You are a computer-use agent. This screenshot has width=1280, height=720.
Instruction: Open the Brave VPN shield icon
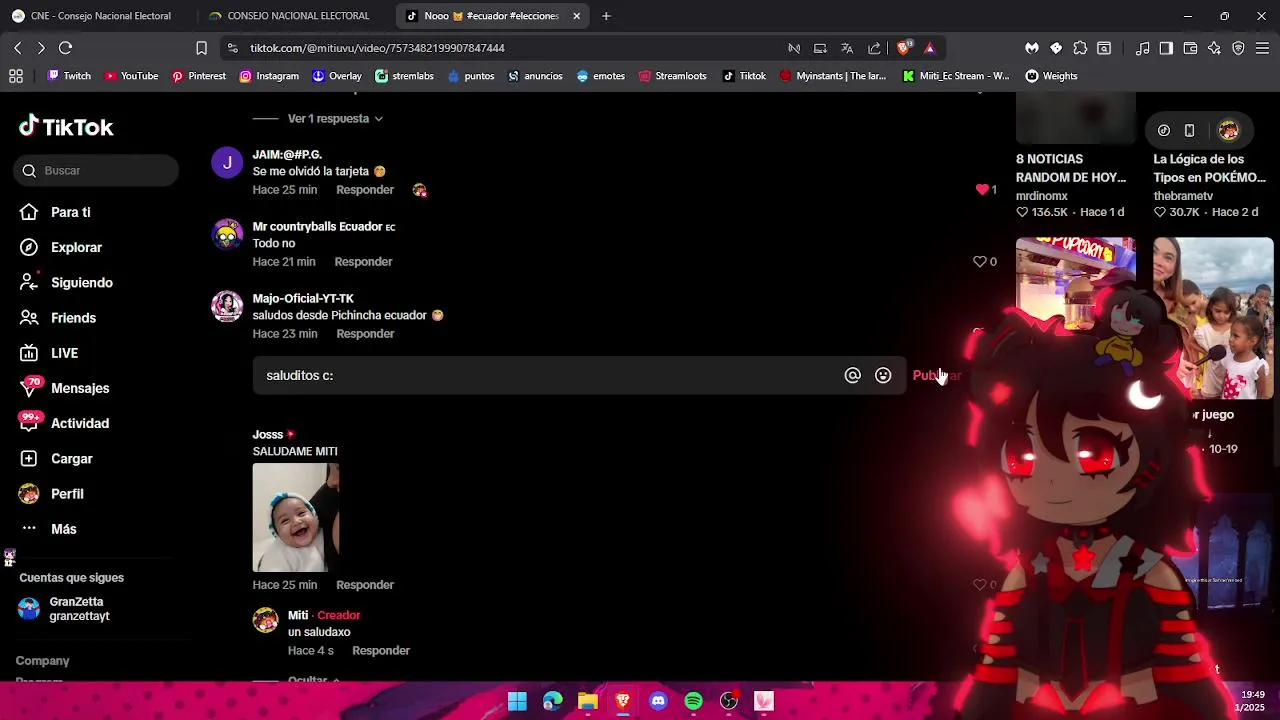point(1238,48)
